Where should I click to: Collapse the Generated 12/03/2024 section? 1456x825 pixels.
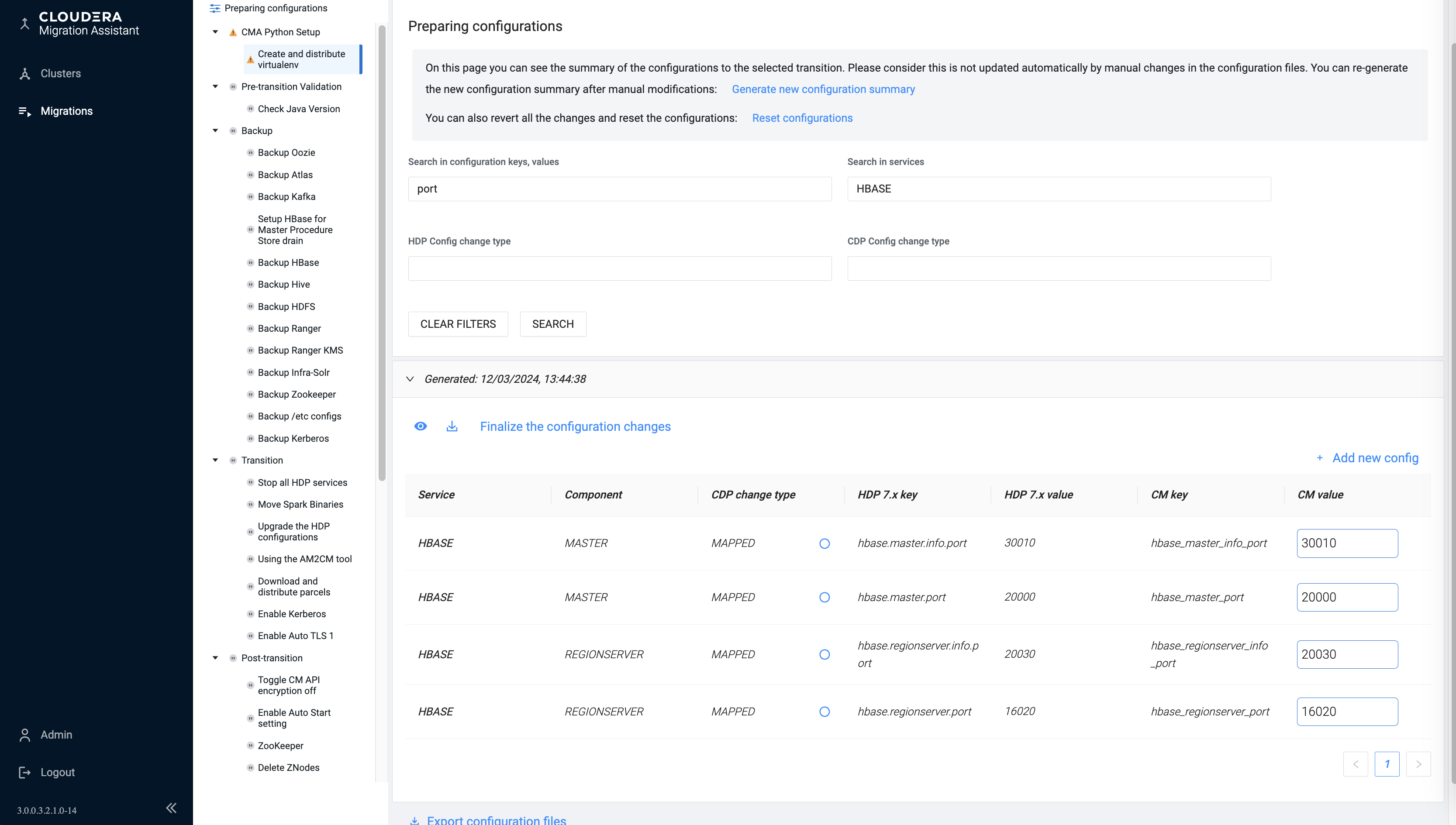[410, 379]
